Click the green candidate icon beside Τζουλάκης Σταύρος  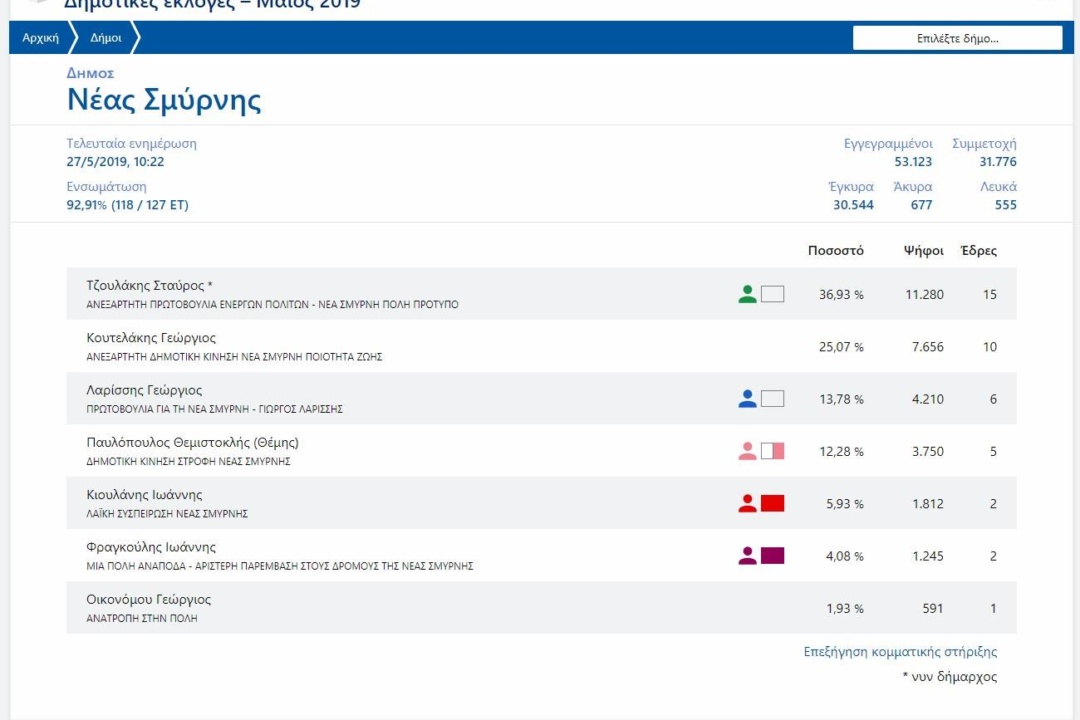pyautogui.click(x=747, y=292)
